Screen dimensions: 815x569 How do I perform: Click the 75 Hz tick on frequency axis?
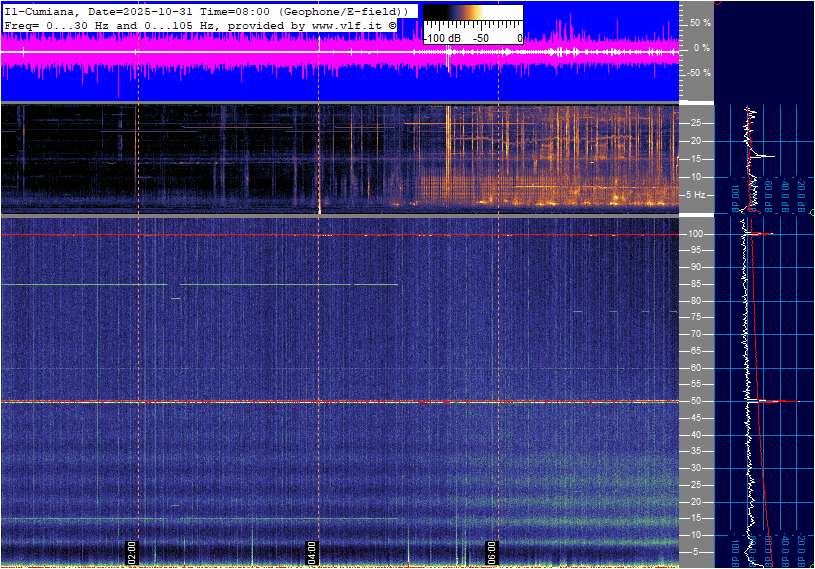[x=695, y=317]
